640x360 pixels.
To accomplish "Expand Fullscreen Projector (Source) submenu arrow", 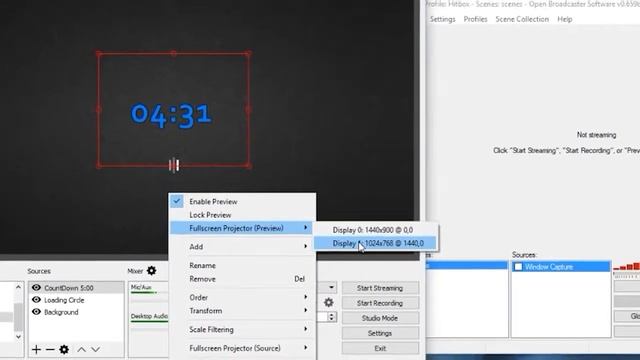I will tap(305, 348).
